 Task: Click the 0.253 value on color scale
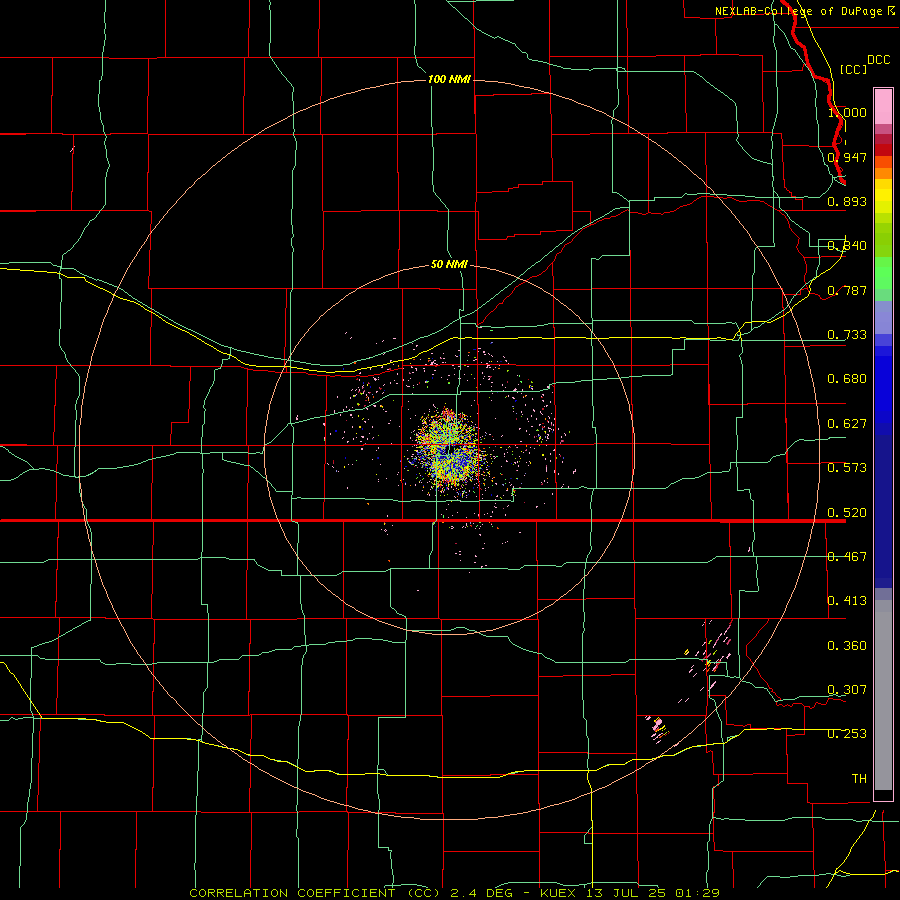[847, 734]
